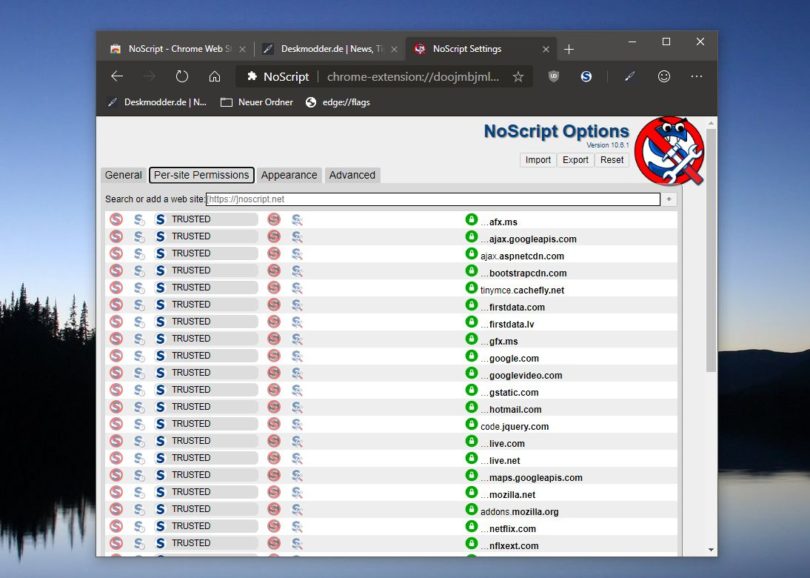Go back with the back arrow
Screen dimensions: 810x578
pyautogui.click(x=117, y=76)
